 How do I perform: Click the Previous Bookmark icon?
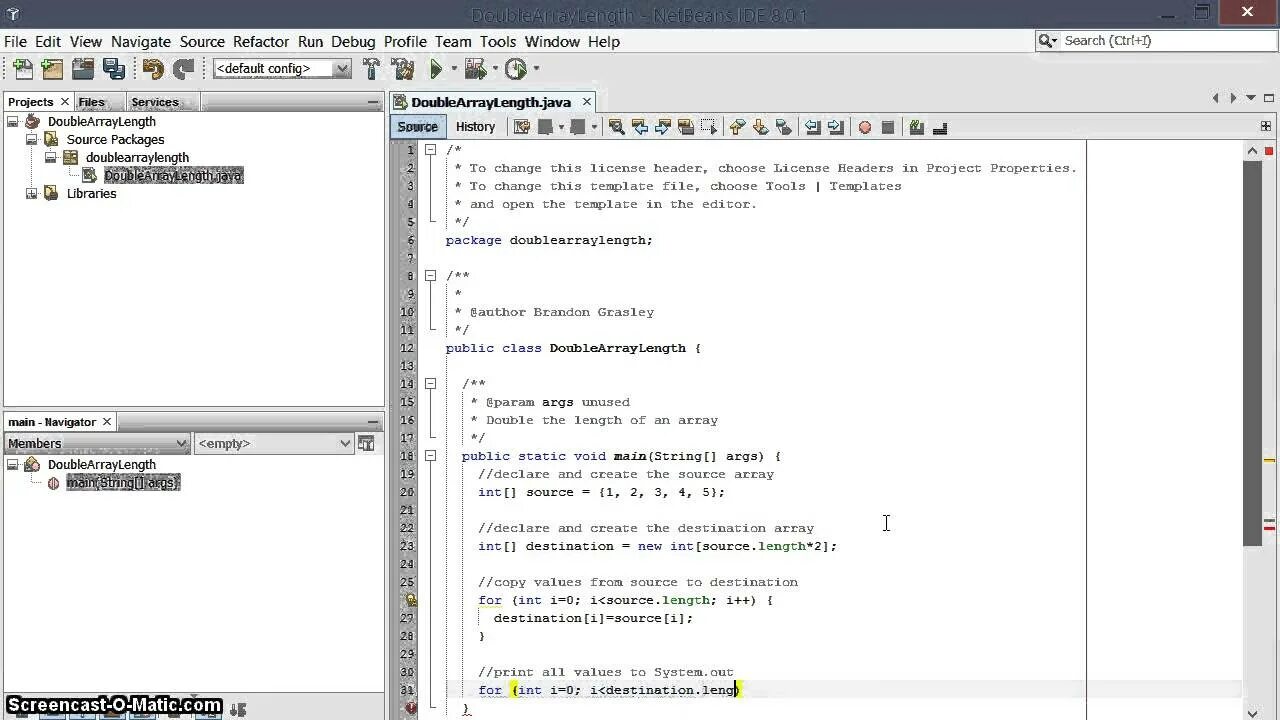click(737, 127)
